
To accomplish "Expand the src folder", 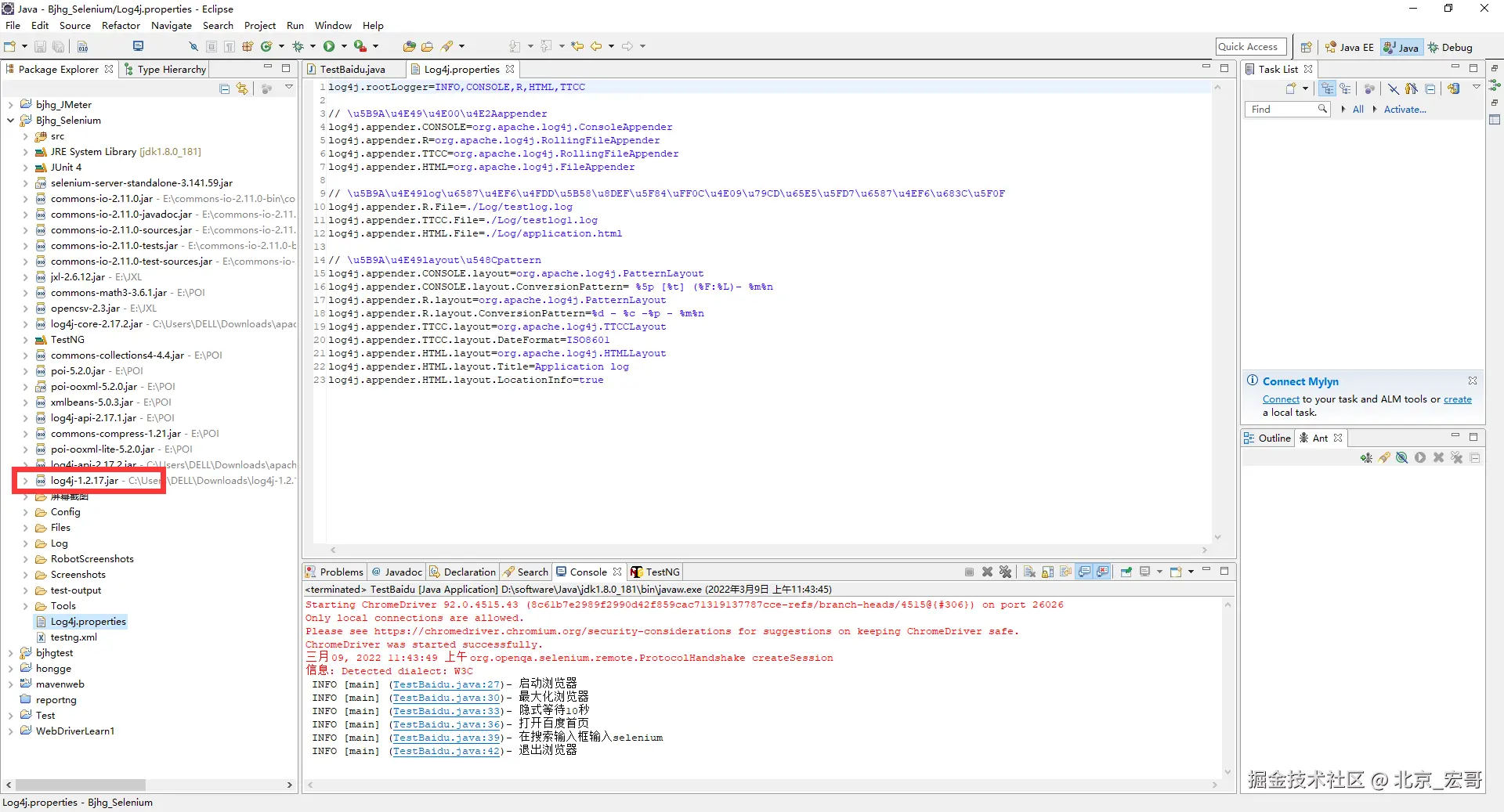I will tap(25, 136).
